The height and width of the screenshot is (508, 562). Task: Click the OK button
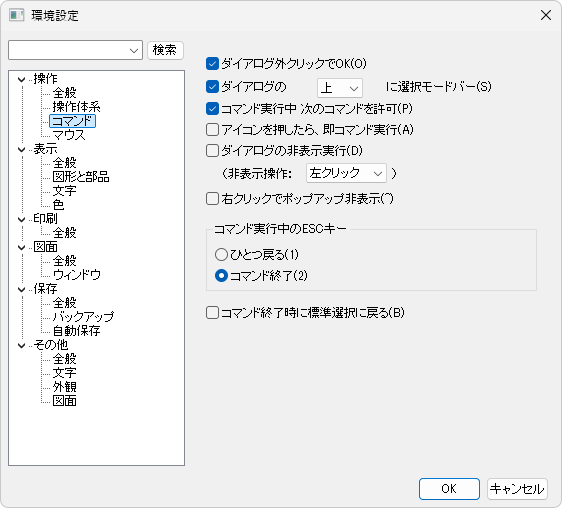449,489
